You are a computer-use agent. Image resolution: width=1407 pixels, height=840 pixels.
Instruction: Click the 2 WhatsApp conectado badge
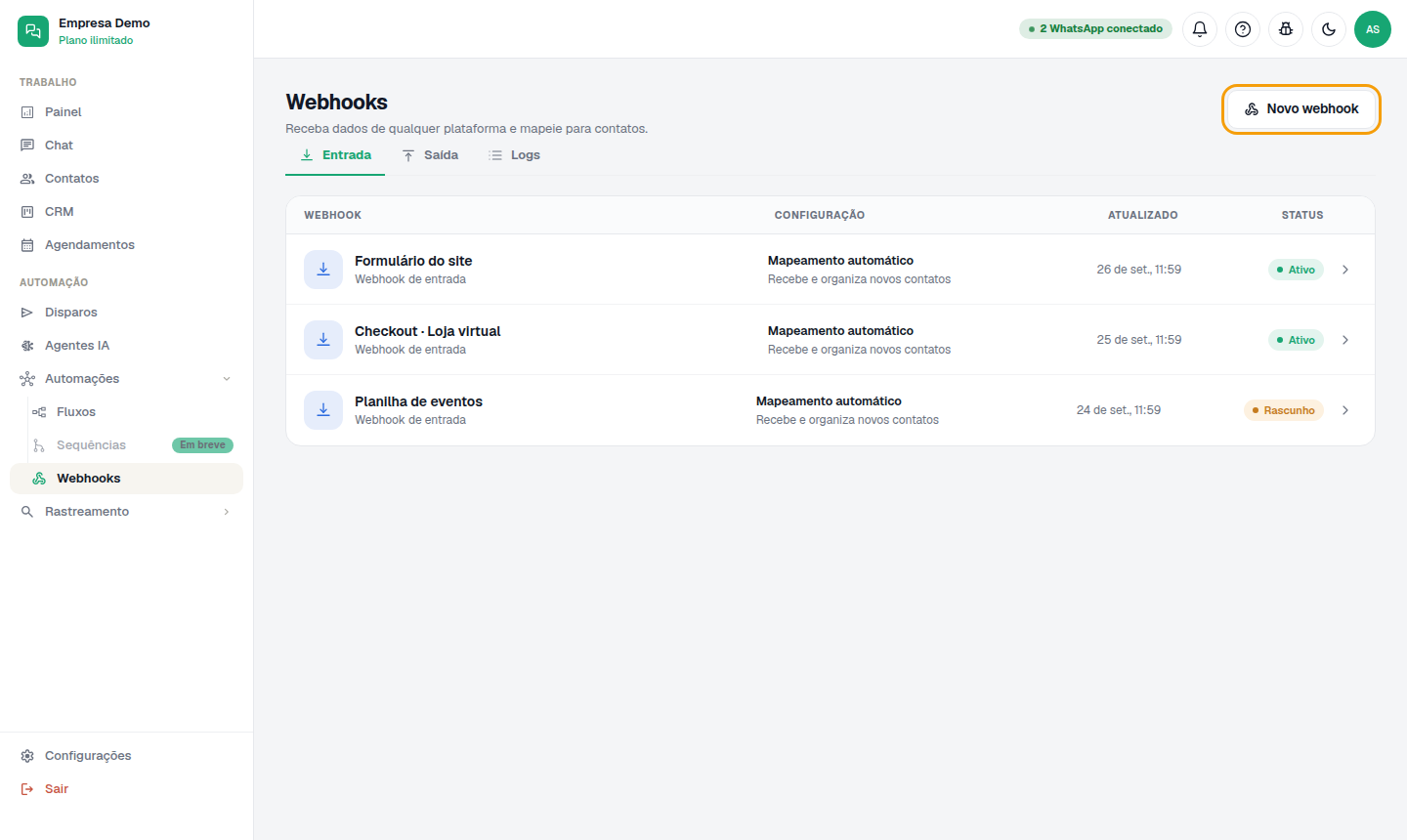[1095, 29]
